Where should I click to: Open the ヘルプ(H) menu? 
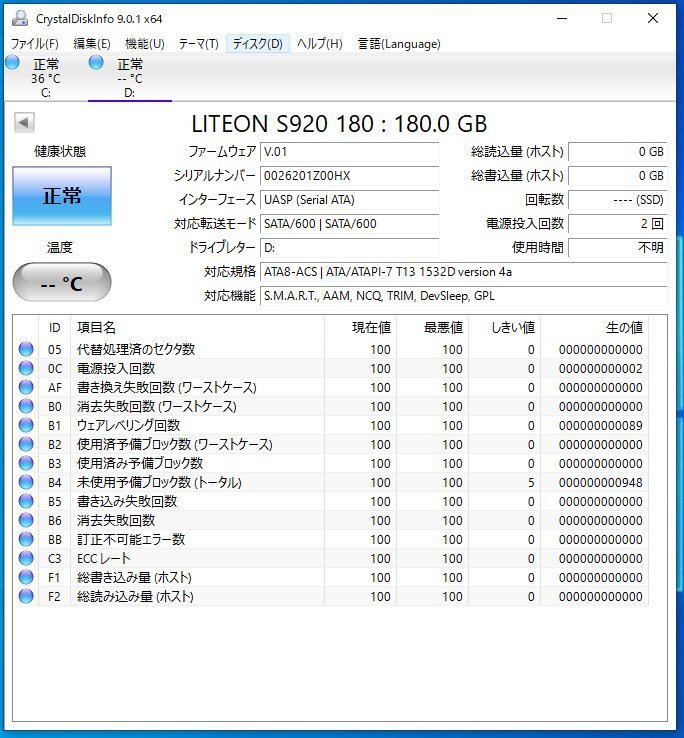[320, 44]
